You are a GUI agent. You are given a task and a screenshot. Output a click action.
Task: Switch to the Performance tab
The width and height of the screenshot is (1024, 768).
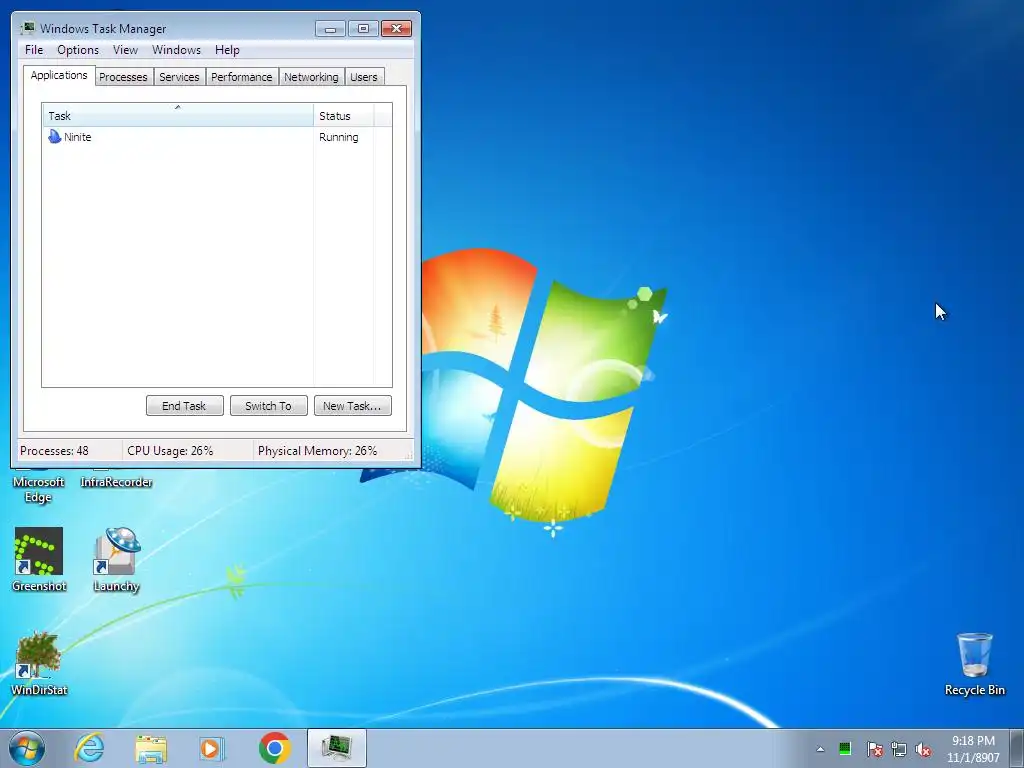tap(242, 77)
